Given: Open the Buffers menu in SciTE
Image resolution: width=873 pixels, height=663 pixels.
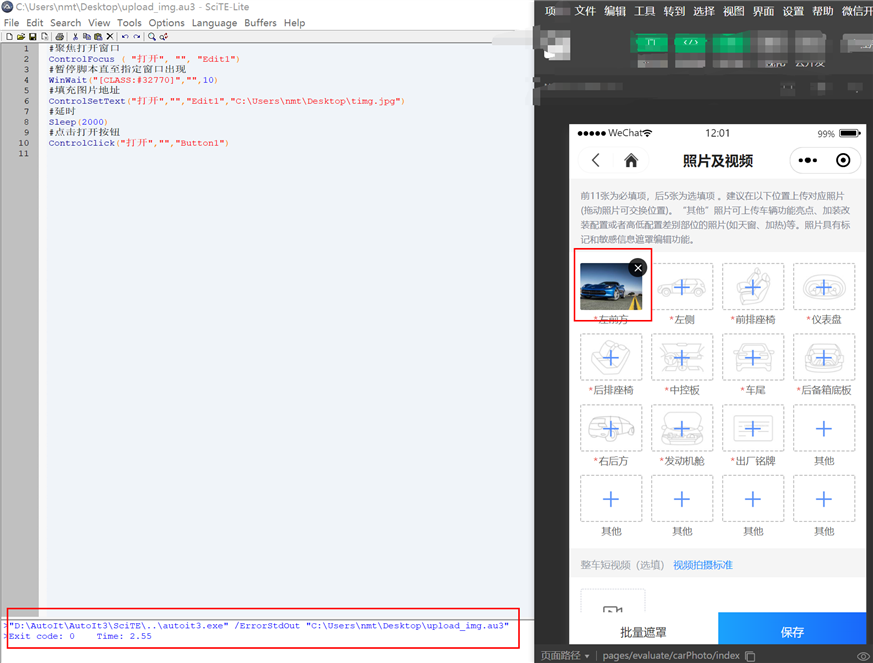Looking at the screenshot, I should point(260,23).
